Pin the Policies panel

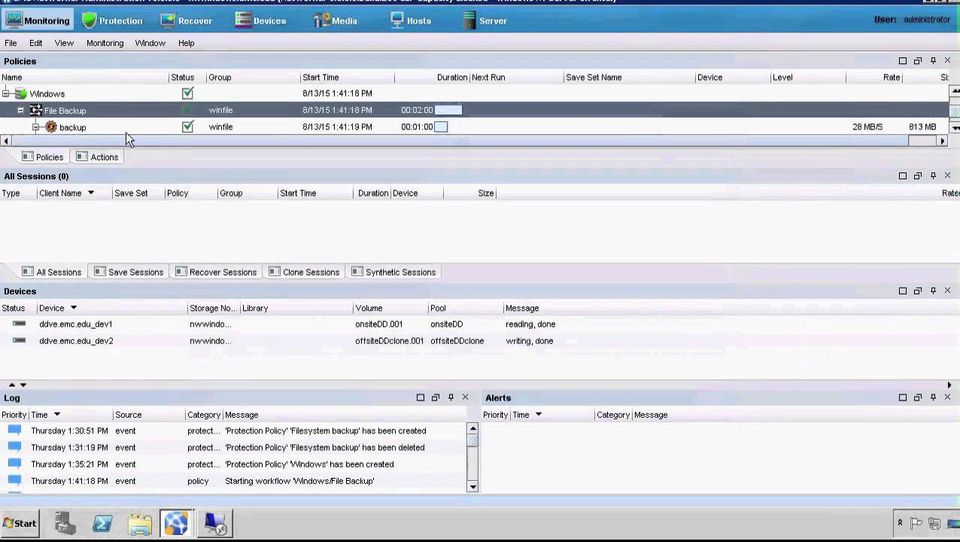point(933,61)
